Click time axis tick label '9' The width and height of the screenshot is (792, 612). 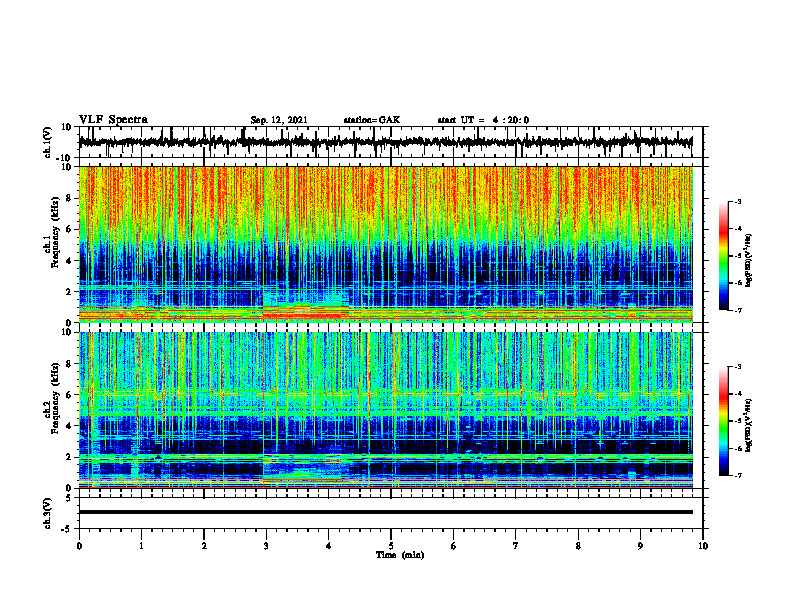point(640,546)
